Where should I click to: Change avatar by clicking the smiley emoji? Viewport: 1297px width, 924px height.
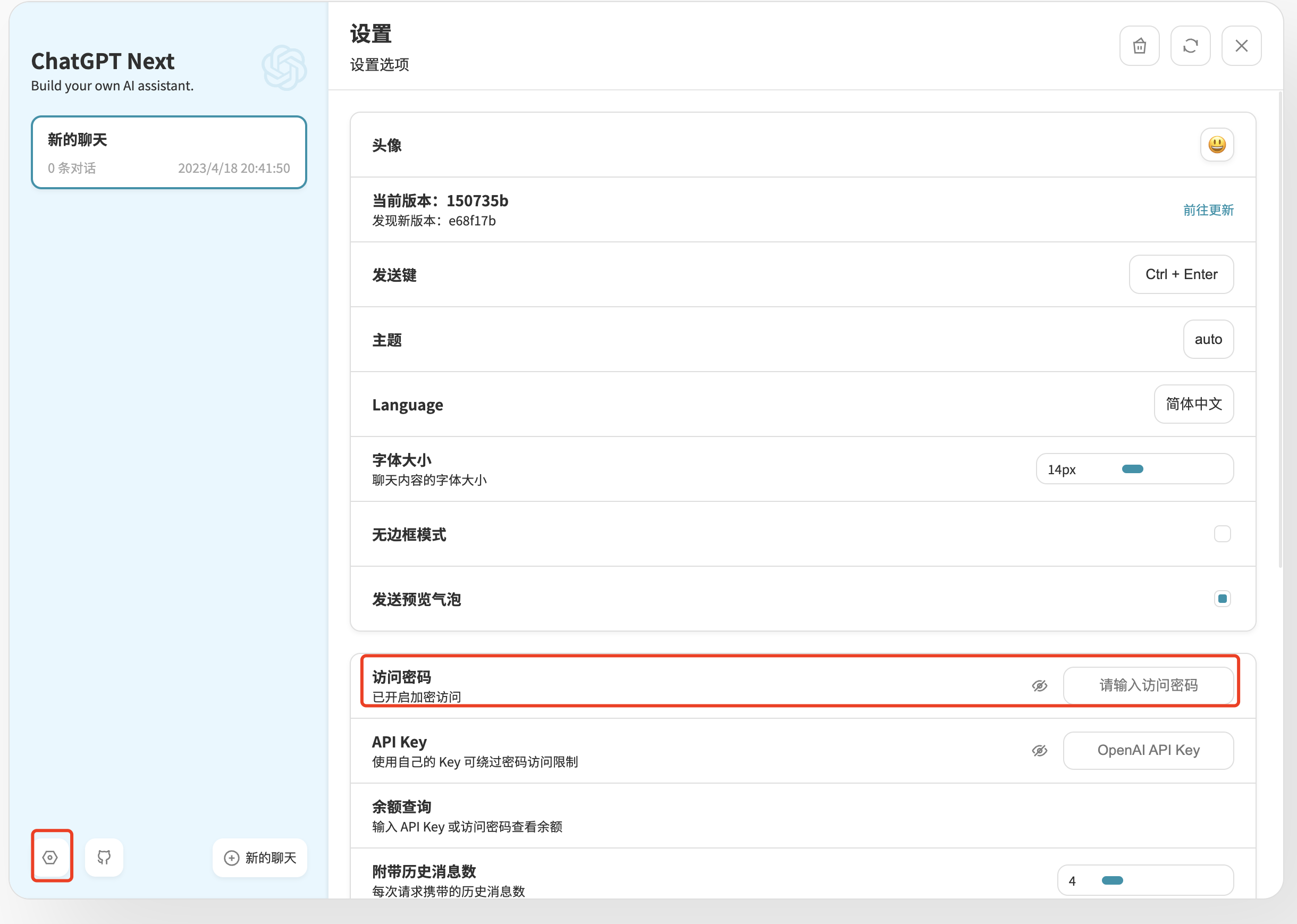pyautogui.click(x=1217, y=145)
